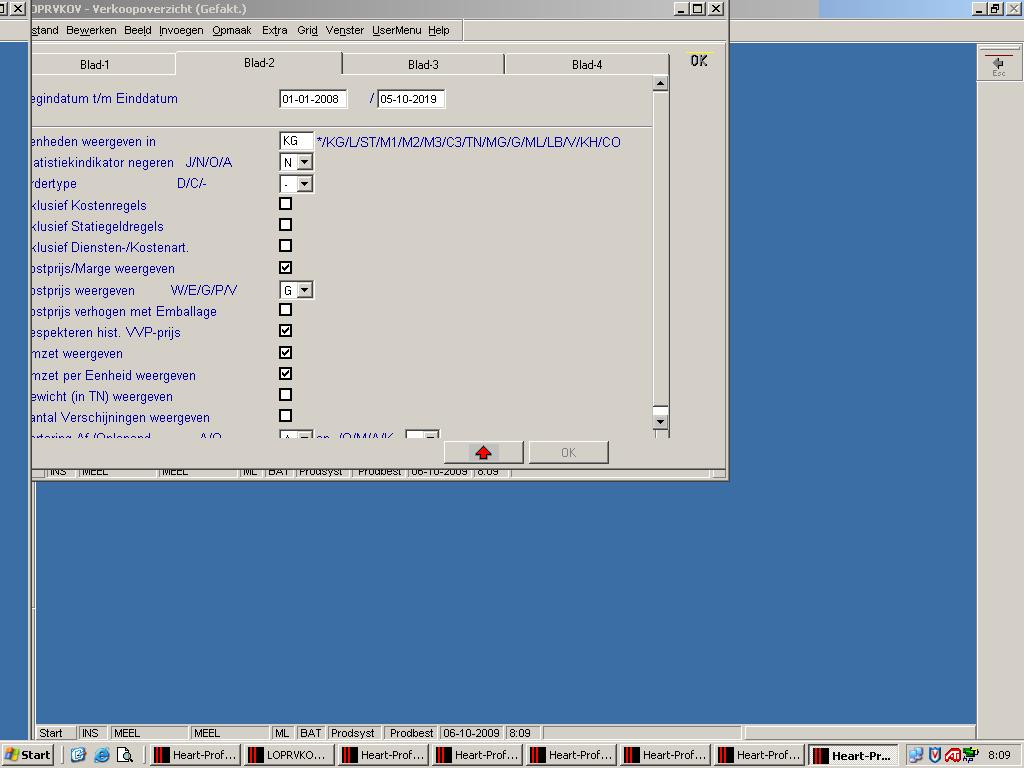Viewport: 1024px width, 768px height.
Task: Open the ATI tray icon
Action: point(952,755)
